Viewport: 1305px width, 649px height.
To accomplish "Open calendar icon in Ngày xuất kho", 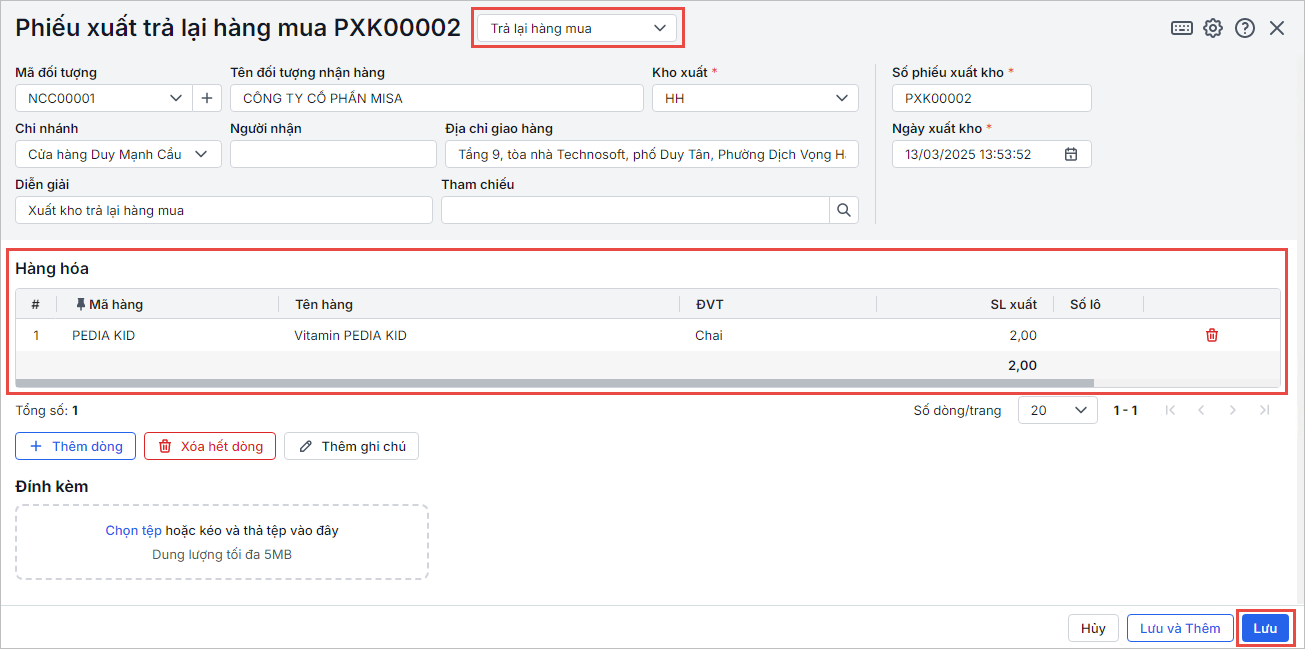I will pos(1071,154).
